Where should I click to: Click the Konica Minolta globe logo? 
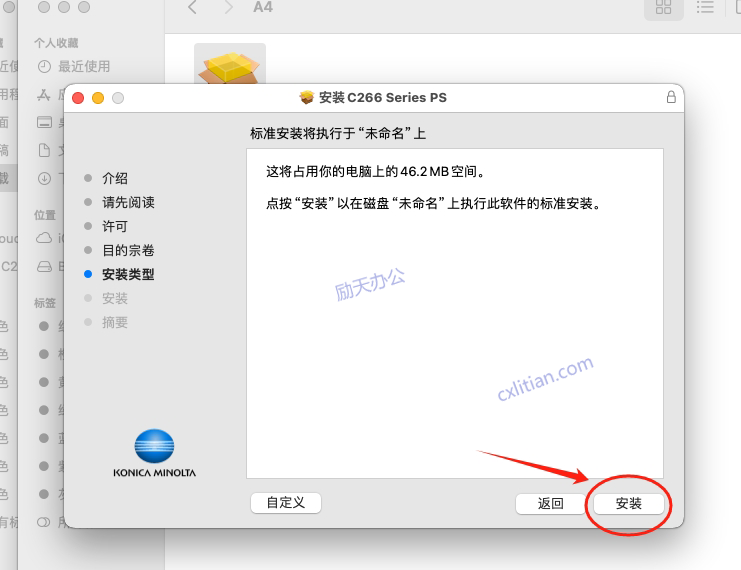click(154, 446)
